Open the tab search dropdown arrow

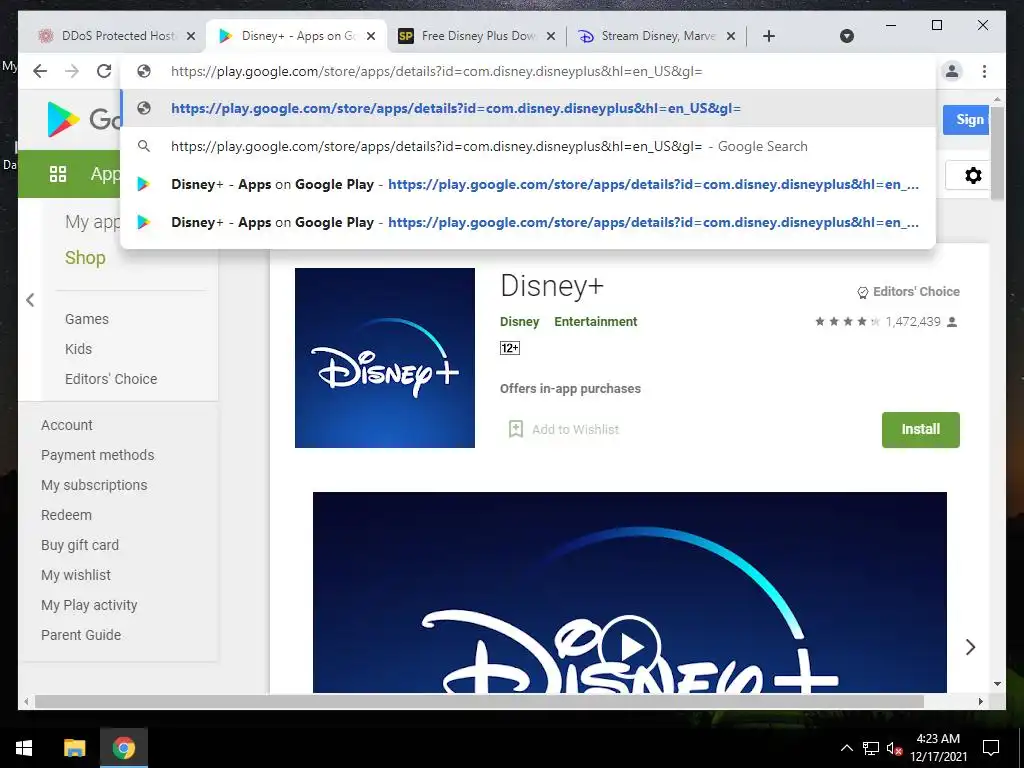tap(846, 36)
